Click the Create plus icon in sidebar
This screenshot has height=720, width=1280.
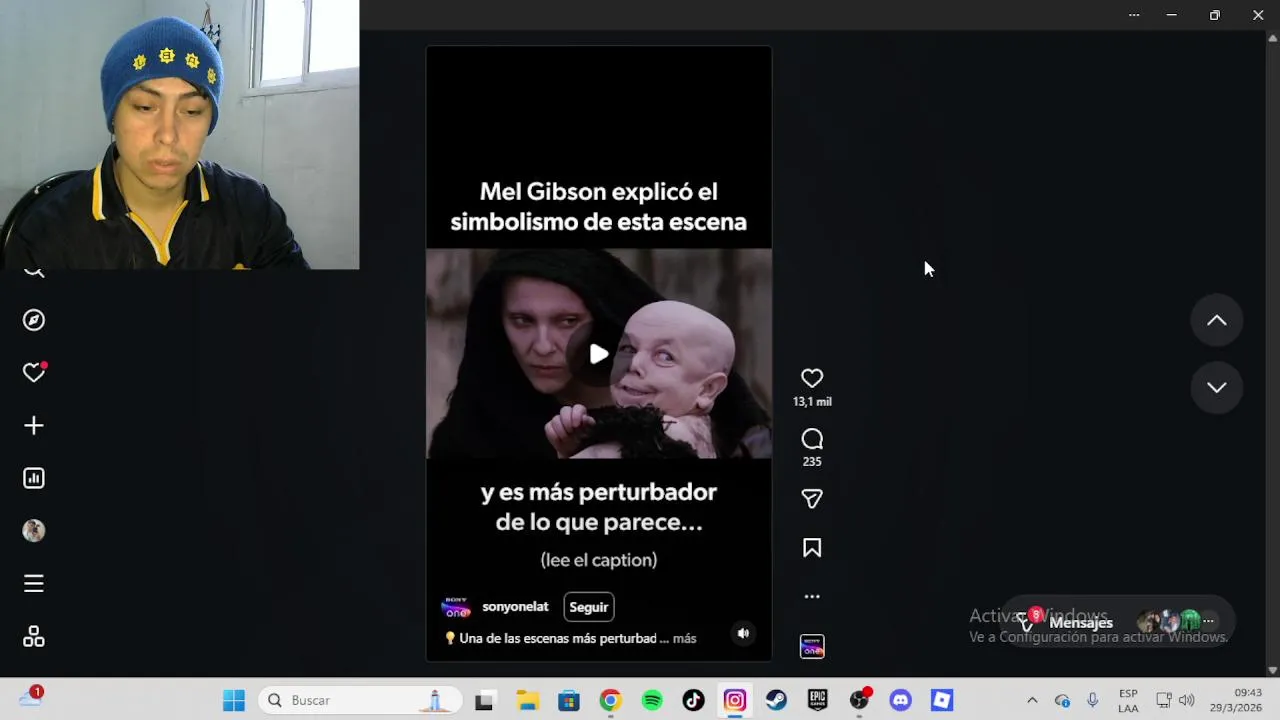34,426
